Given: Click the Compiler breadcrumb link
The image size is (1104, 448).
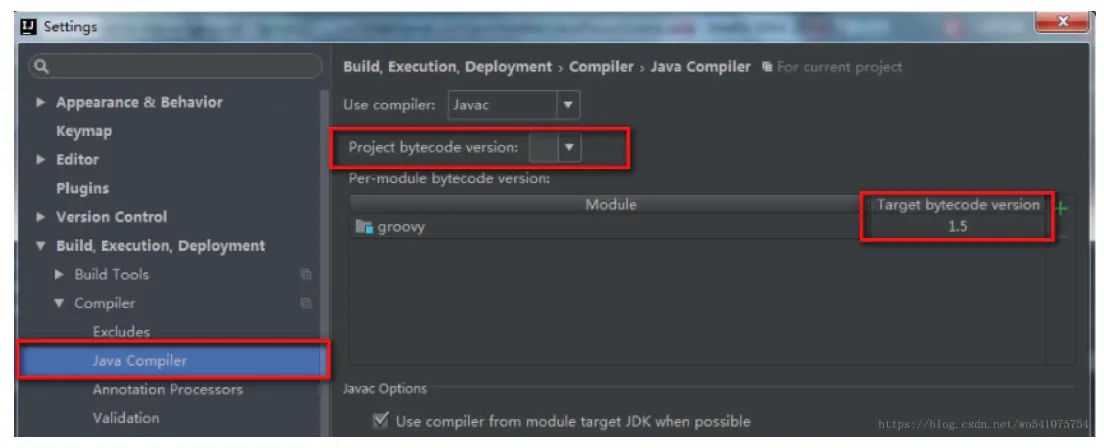Looking at the screenshot, I should [x=601, y=67].
